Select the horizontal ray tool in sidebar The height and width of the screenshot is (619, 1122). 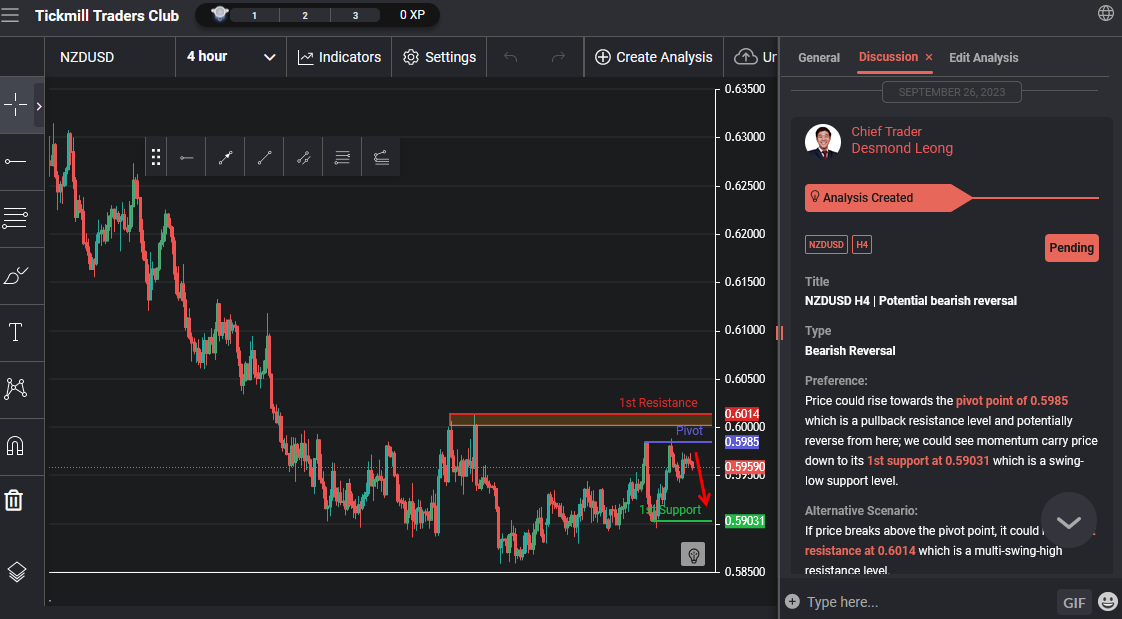pyautogui.click(x=16, y=162)
